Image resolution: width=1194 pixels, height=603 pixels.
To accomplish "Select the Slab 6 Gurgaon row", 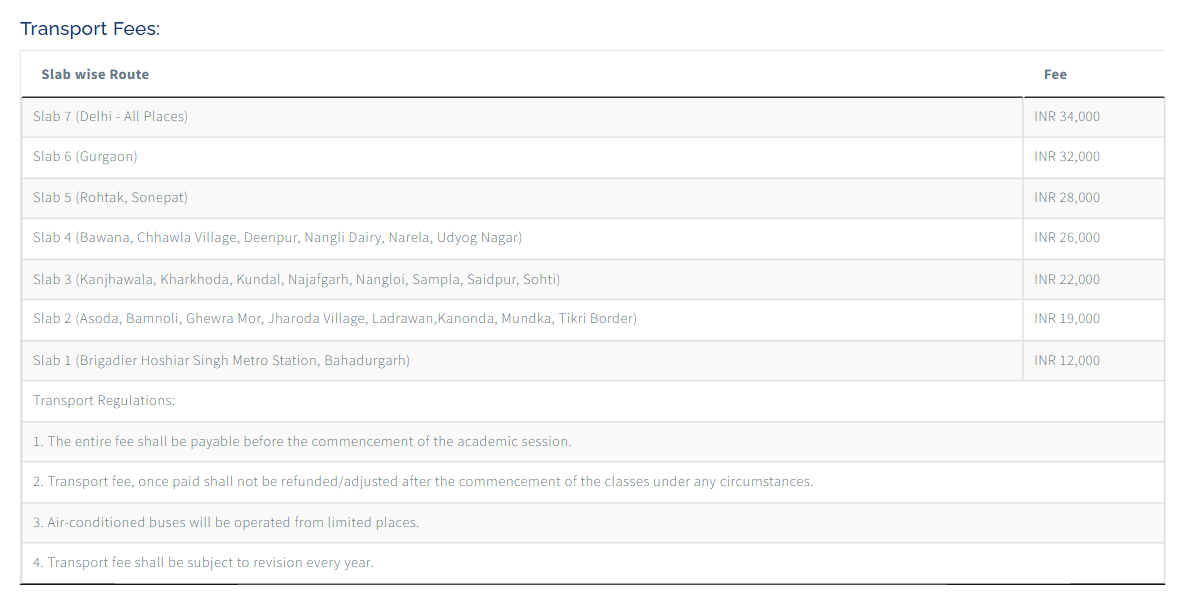I will [x=85, y=157].
